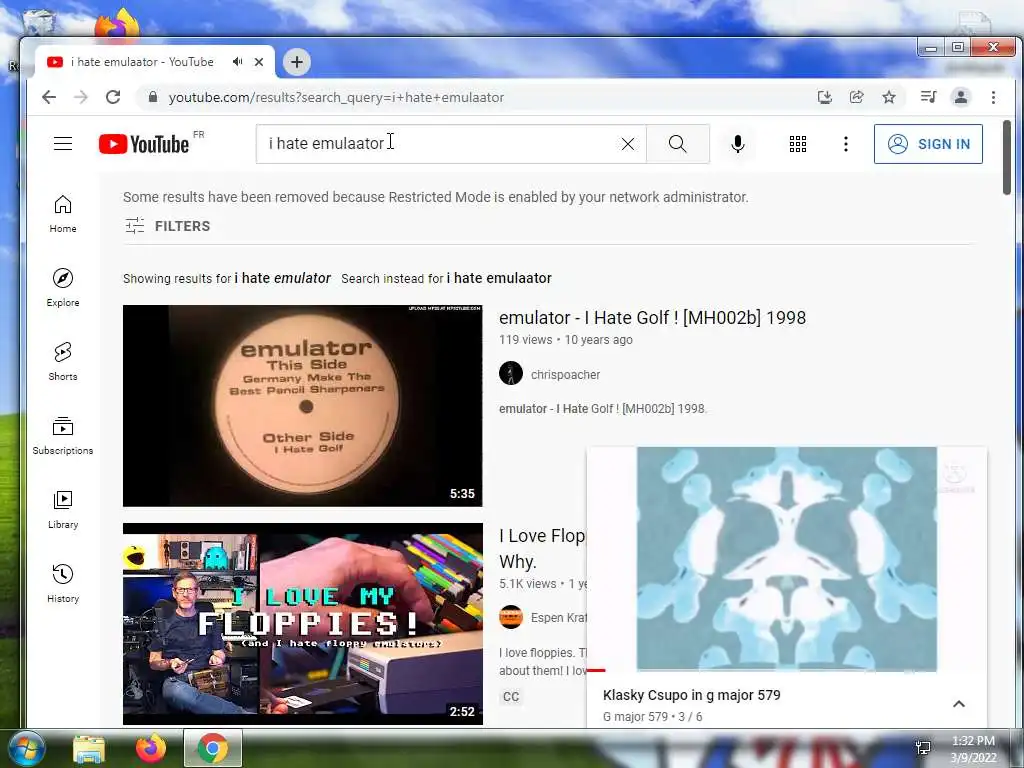Click the Chrome taskbar button
The width and height of the screenshot is (1024, 768).
point(213,748)
